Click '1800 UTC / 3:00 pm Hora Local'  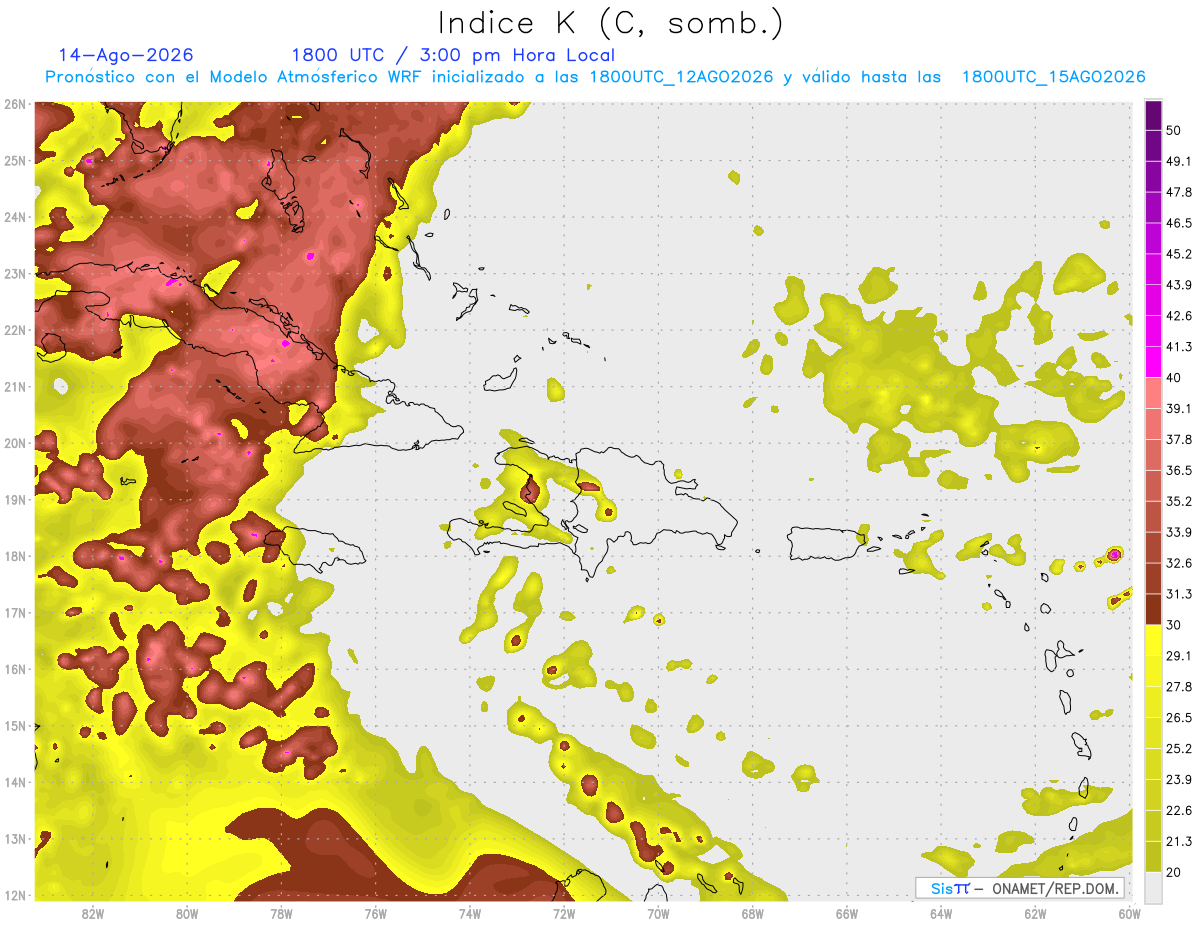coord(453,55)
